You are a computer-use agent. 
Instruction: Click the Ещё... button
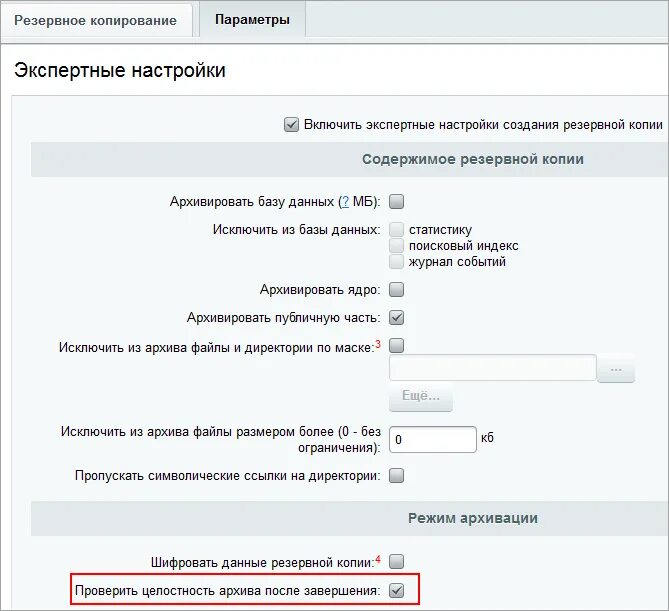[x=421, y=396]
